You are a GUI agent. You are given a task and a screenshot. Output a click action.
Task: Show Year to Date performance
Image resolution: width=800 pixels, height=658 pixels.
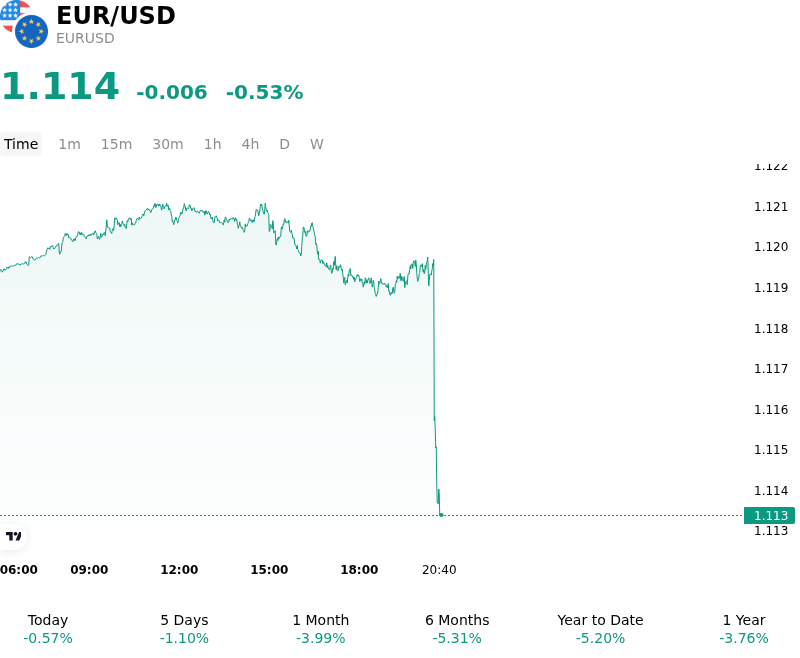click(600, 629)
